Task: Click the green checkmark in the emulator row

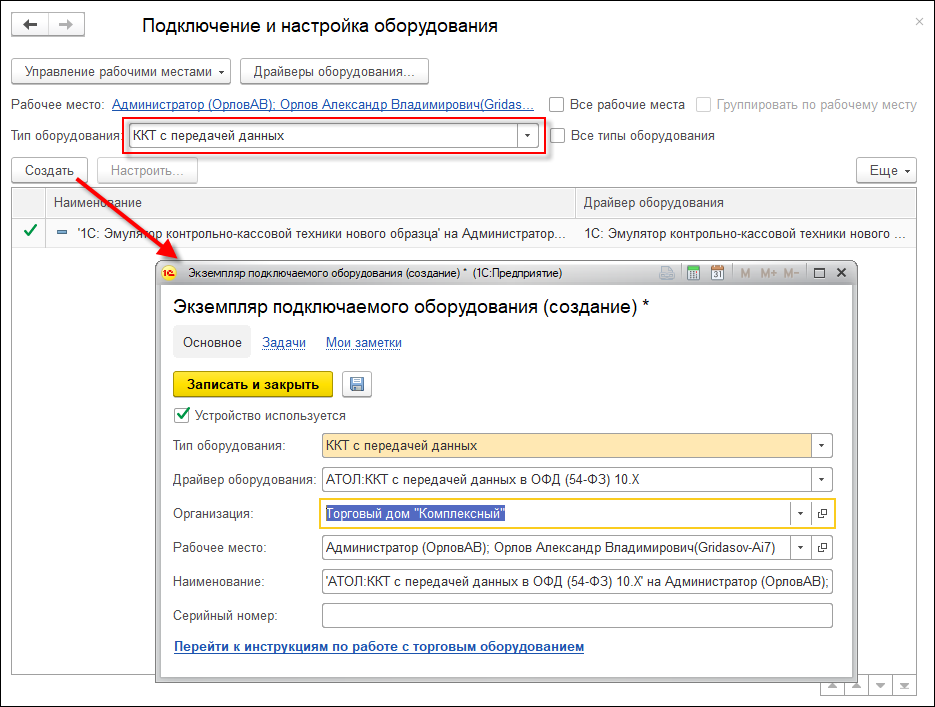Action: (30, 231)
